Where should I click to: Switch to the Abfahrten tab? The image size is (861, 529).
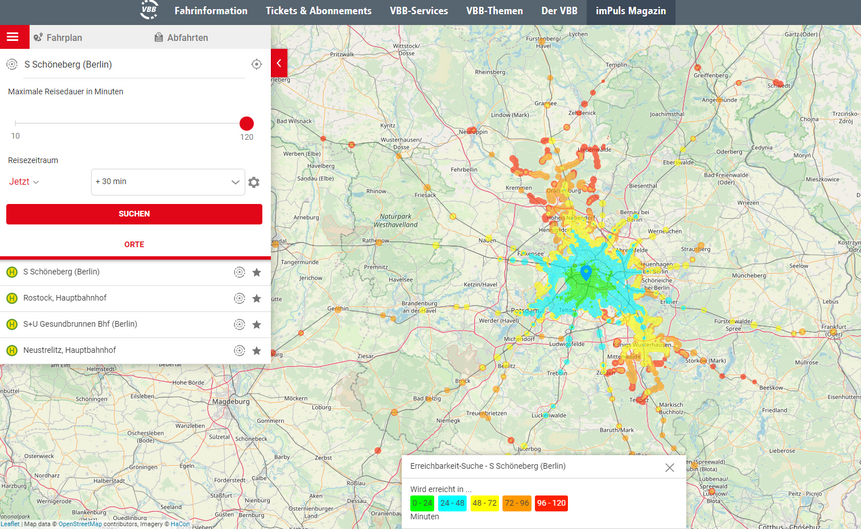[x=181, y=37]
